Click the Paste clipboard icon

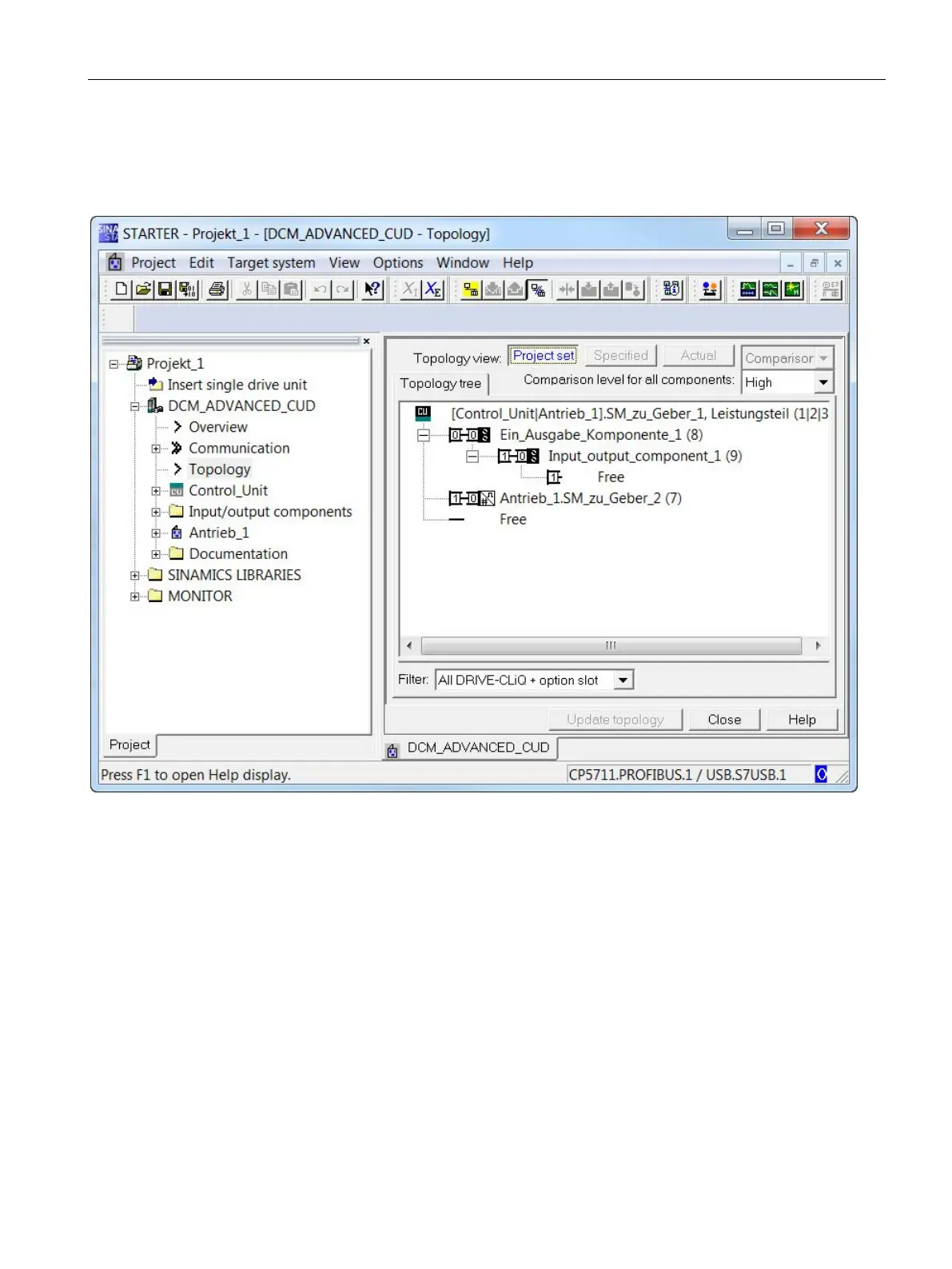pyautogui.click(x=292, y=289)
